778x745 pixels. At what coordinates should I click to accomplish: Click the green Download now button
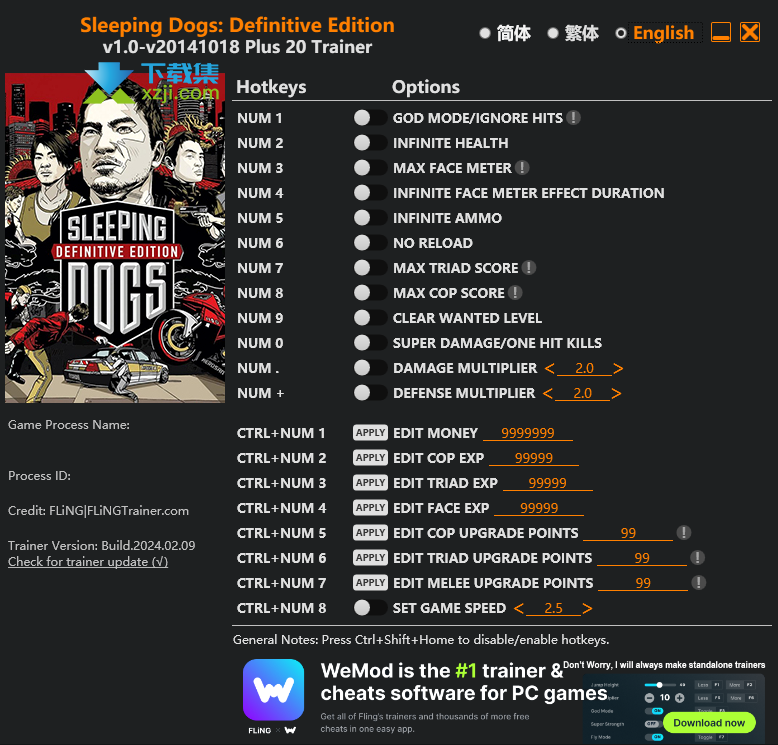[x=709, y=723]
